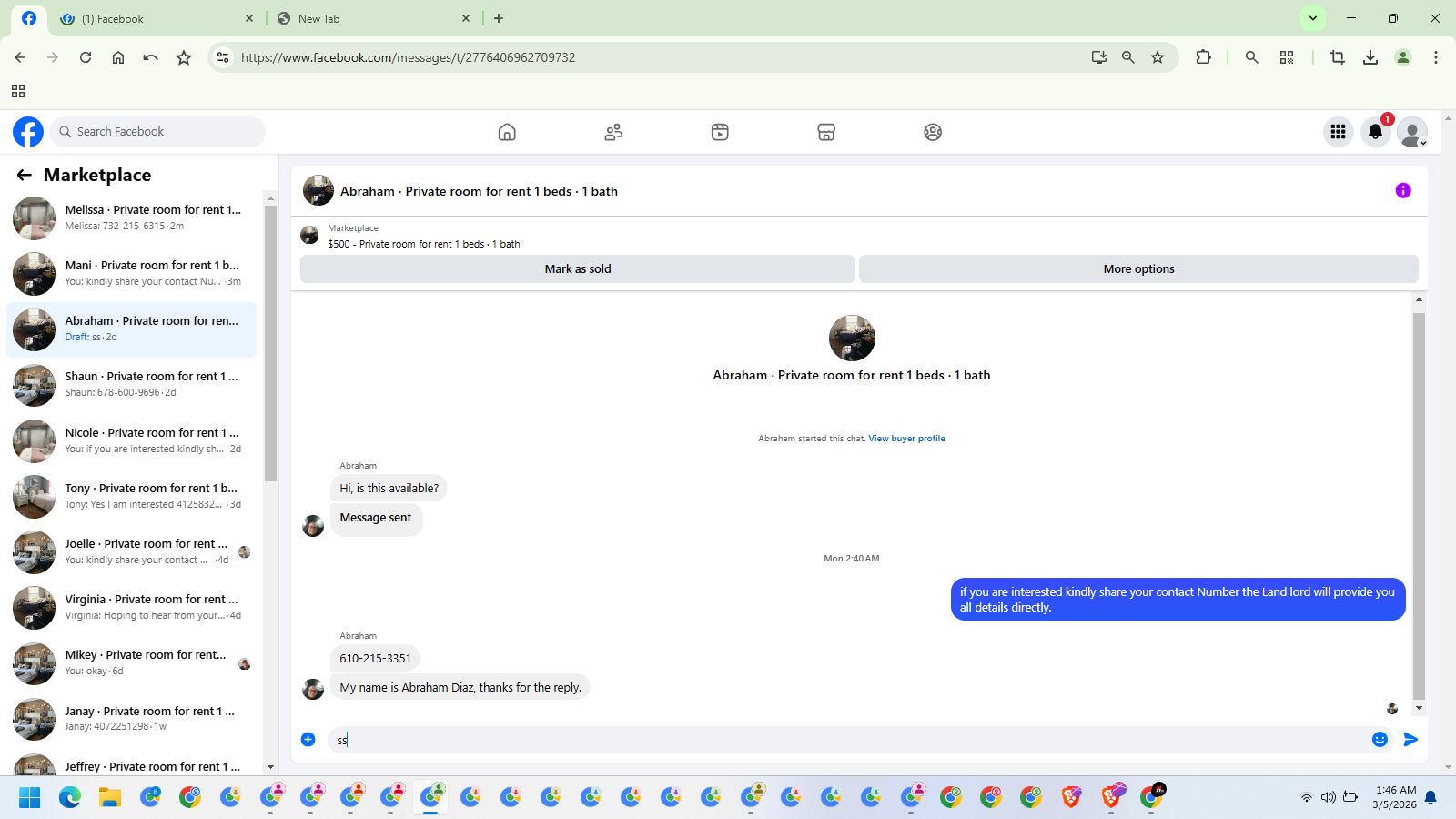Open Joelle's conversation in the list

132,552
